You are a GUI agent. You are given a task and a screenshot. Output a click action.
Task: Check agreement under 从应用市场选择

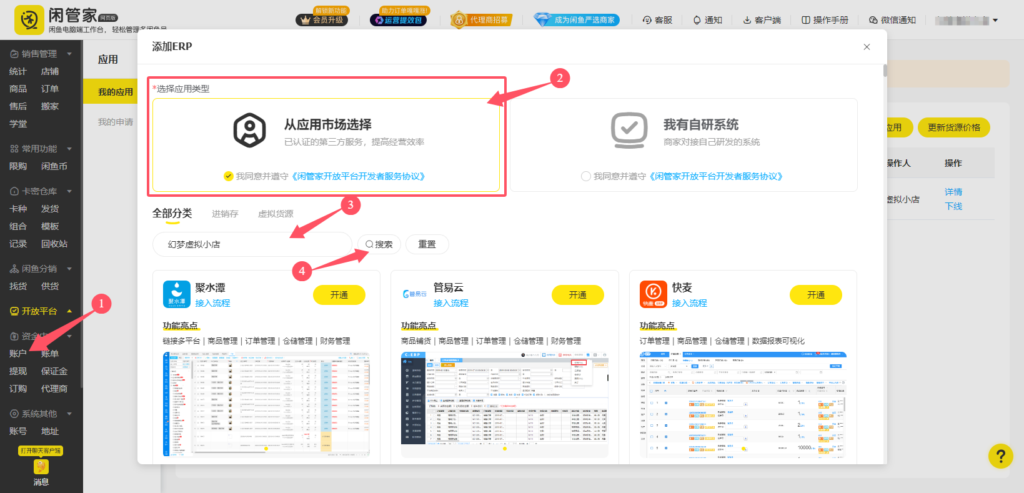[x=227, y=176]
